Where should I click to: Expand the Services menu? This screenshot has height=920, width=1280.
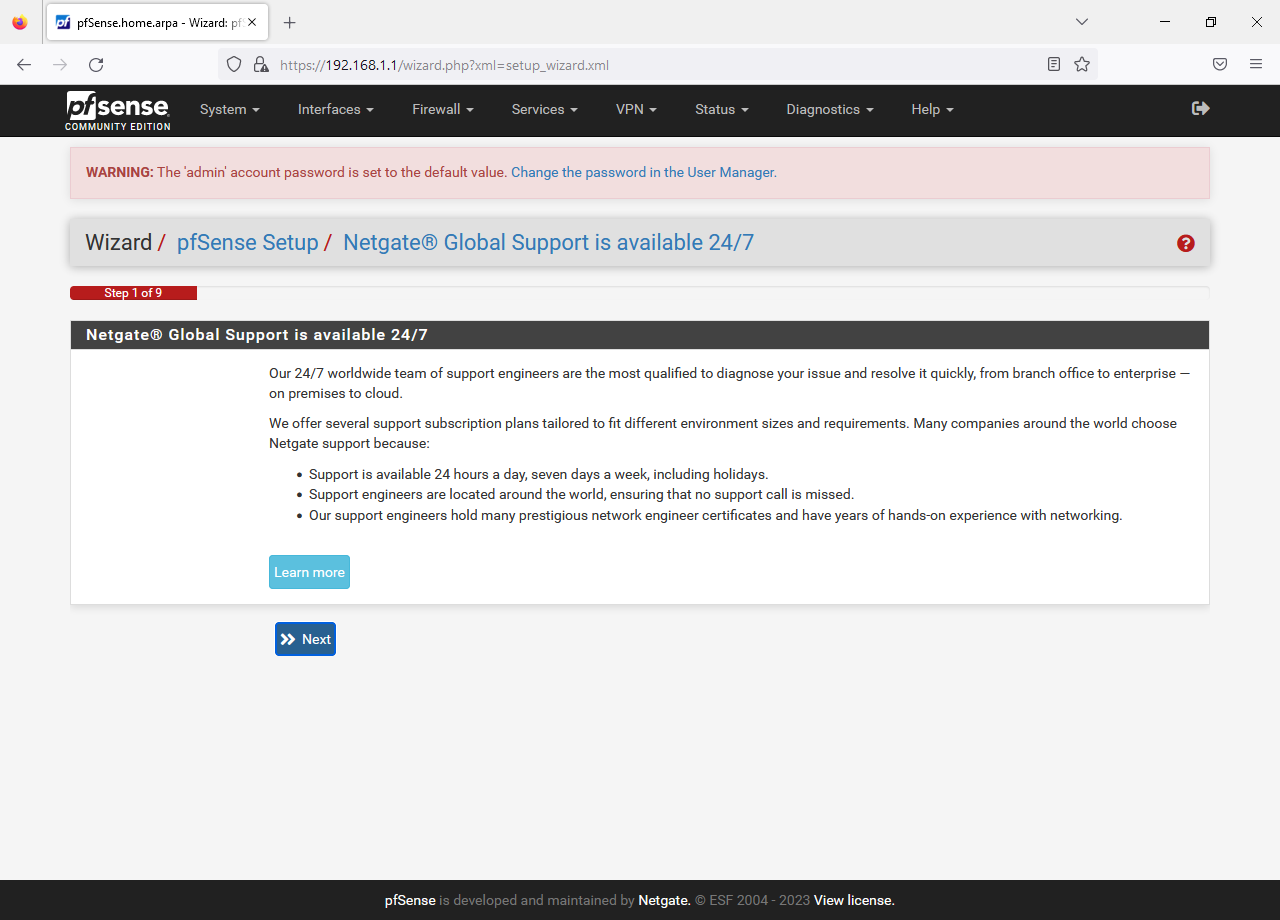(545, 110)
